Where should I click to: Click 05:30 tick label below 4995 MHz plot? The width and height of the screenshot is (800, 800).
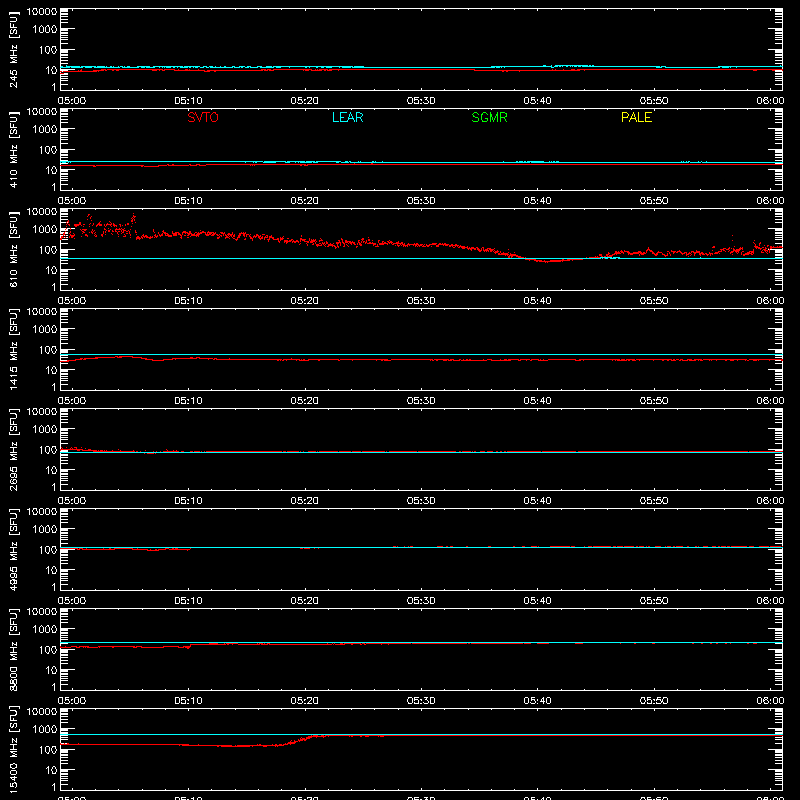coord(421,601)
